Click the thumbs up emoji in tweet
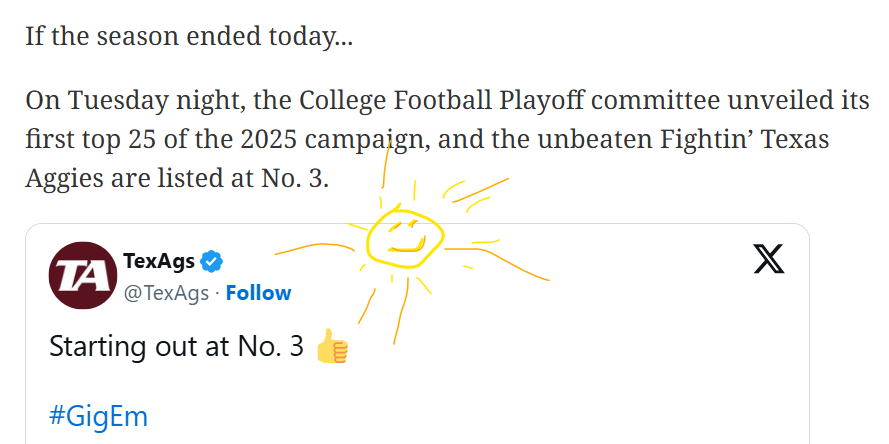 (331, 348)
